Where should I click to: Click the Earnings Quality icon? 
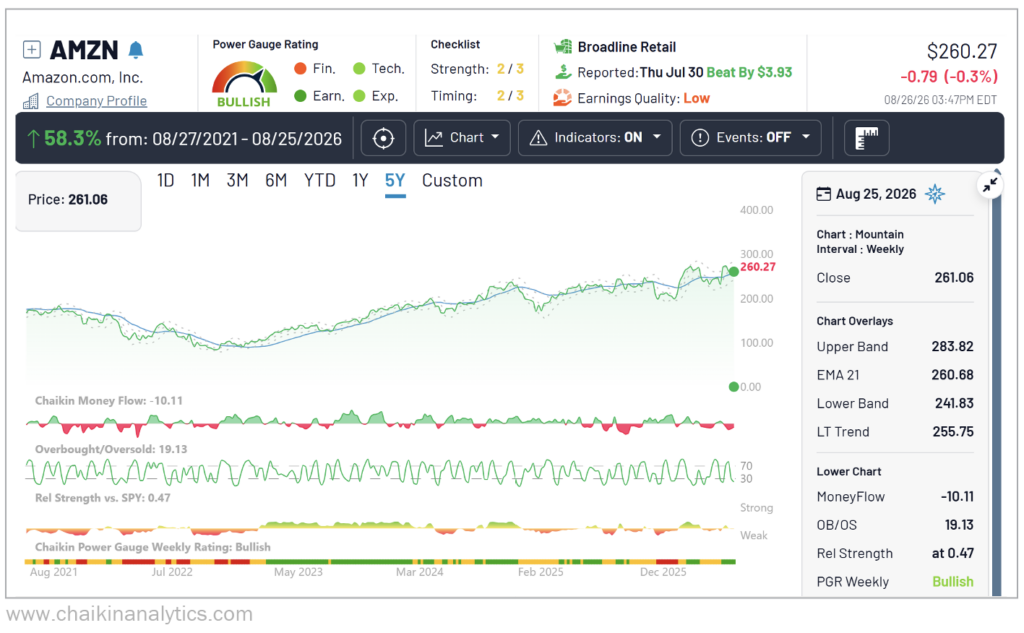(x=562, y=99)
